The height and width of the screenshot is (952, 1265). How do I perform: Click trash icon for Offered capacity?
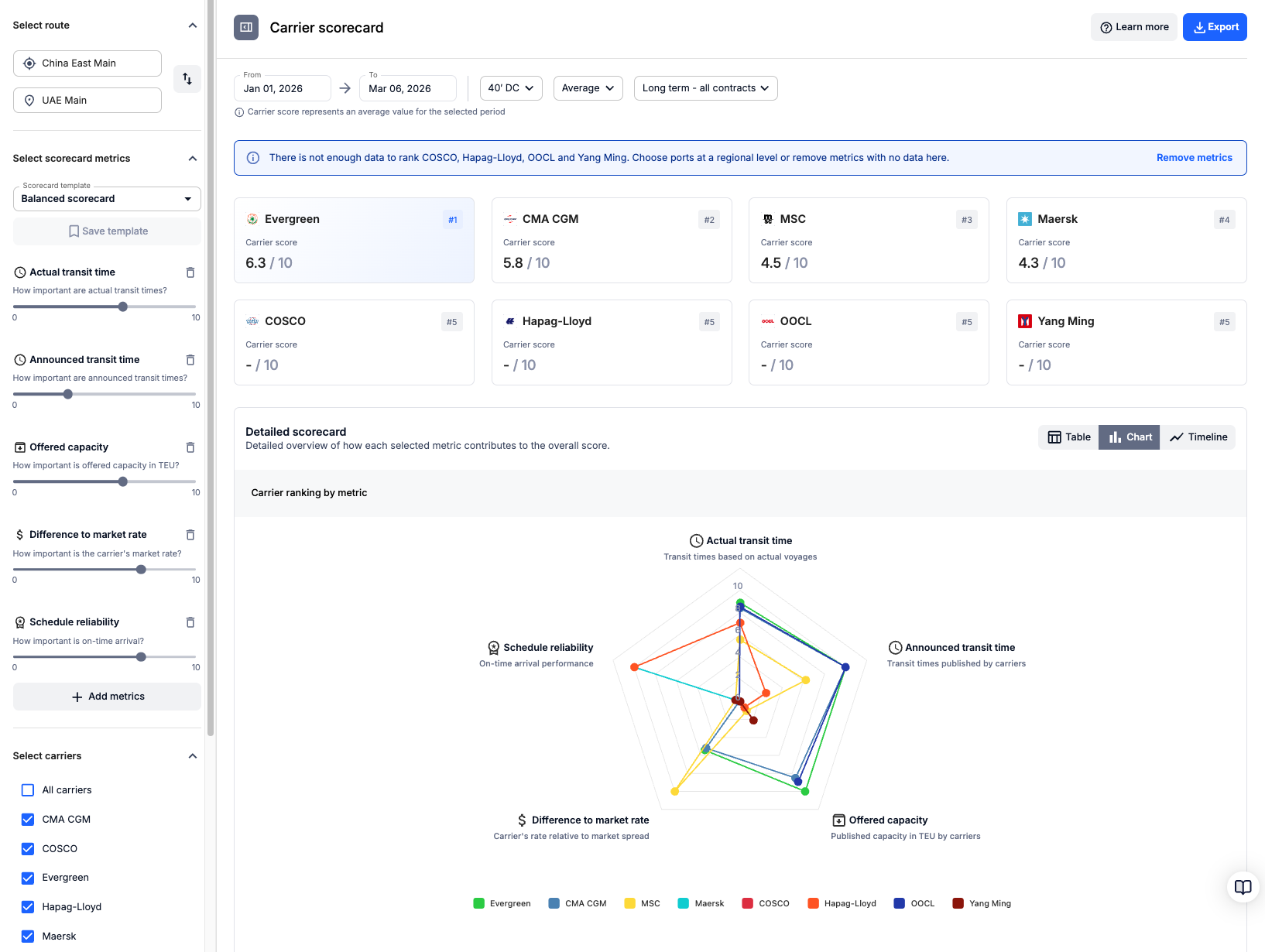(190, 447)
